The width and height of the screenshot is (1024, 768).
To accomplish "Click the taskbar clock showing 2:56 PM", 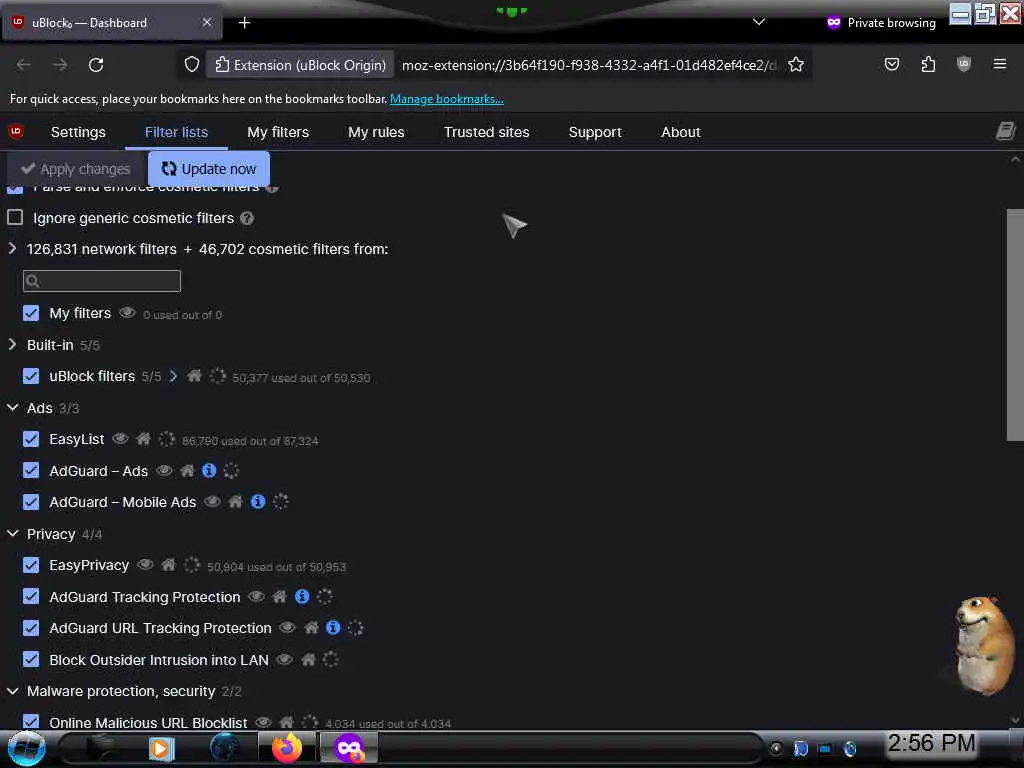I will [931, 743].
